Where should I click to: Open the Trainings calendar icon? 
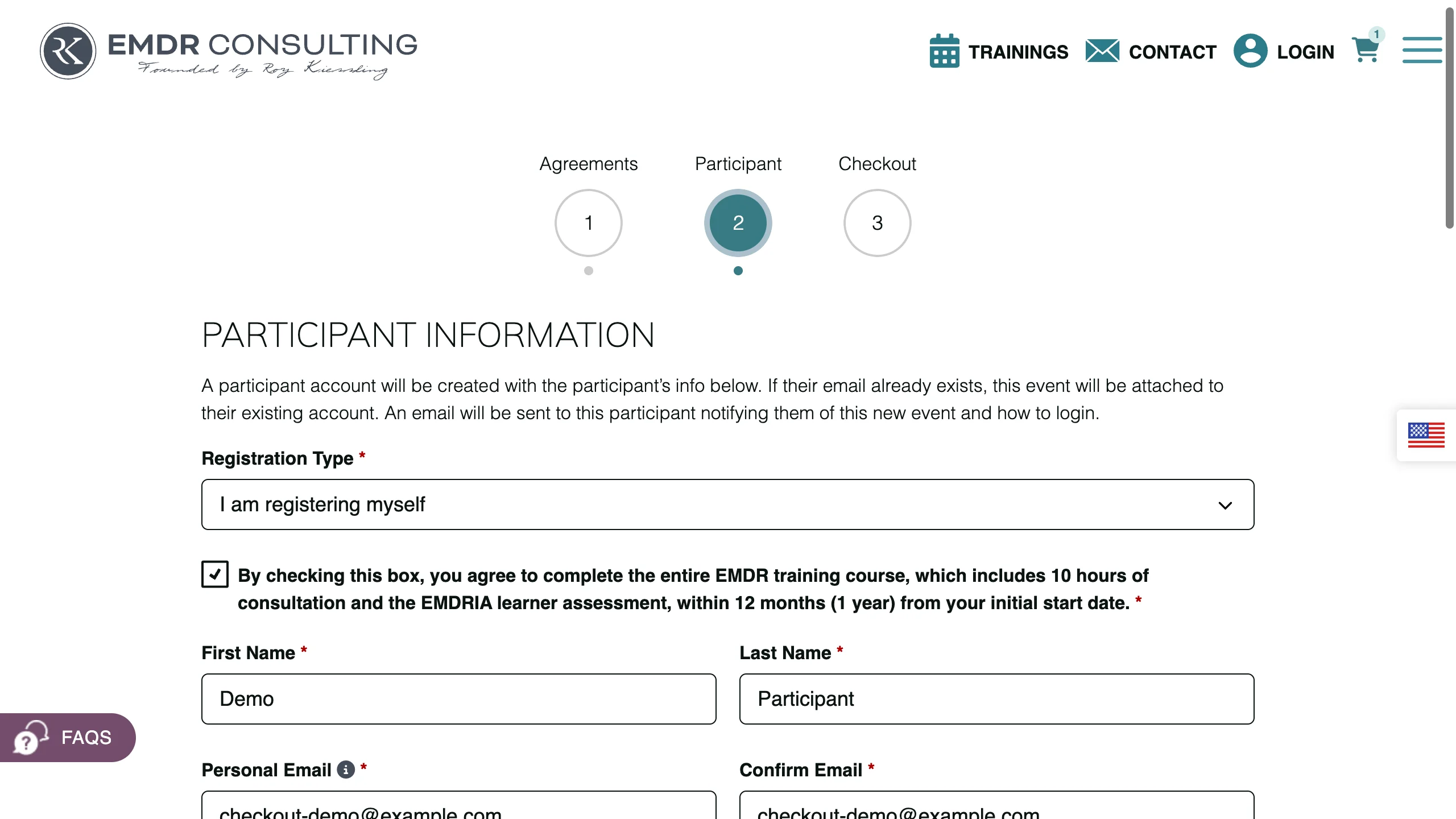pos(944,51)
